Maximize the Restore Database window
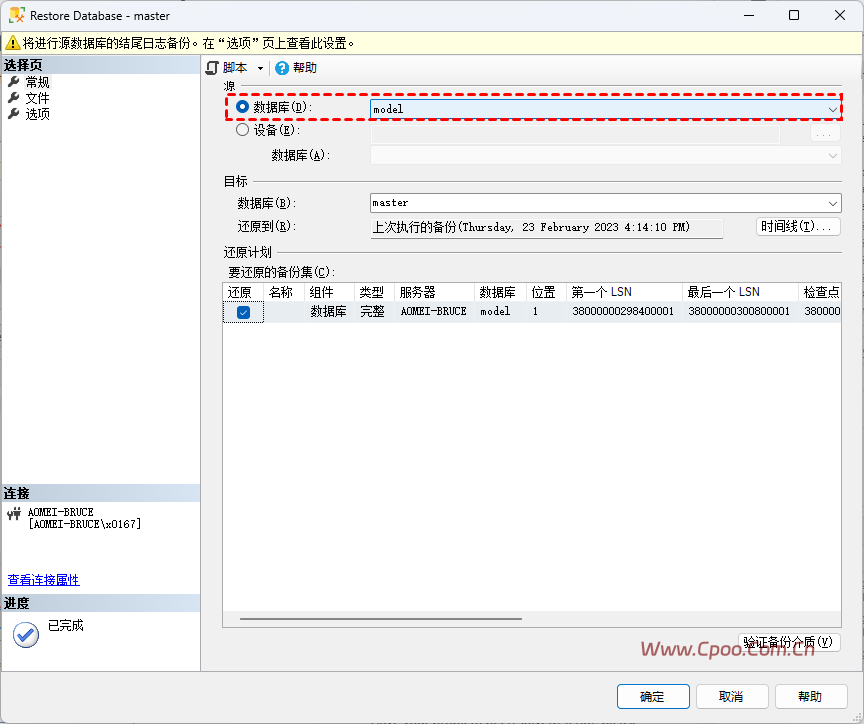 coord(794,15)
